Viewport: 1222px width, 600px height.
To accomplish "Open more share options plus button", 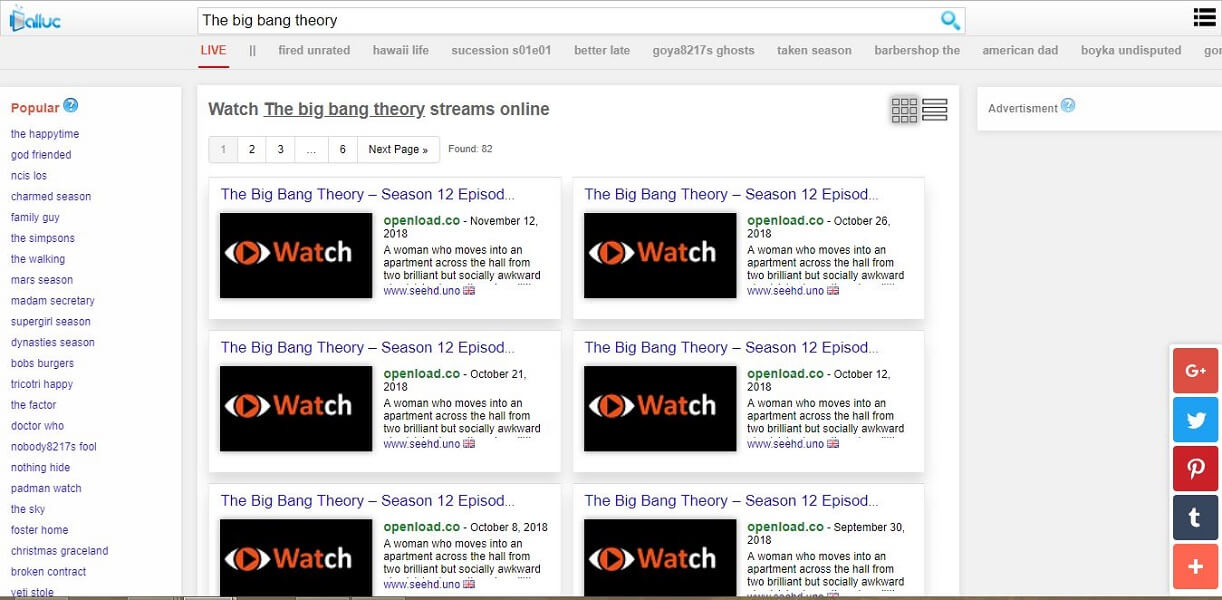I will click(1196, 567).
